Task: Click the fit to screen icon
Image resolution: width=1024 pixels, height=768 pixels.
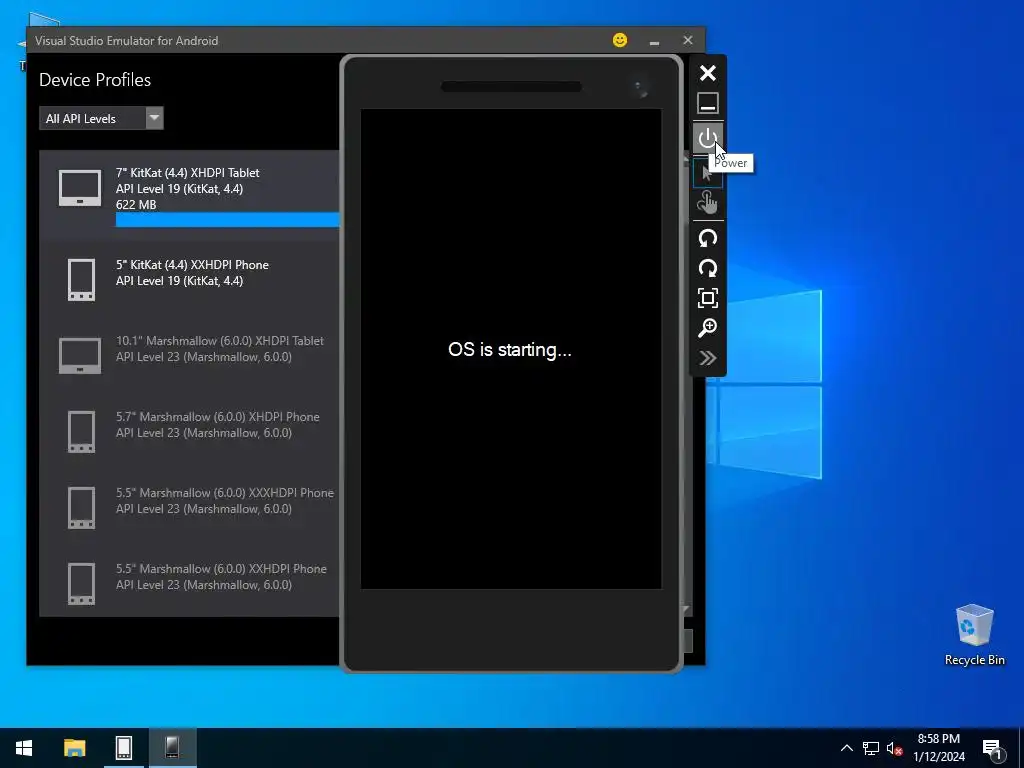Action: click(x=708, y=298)
